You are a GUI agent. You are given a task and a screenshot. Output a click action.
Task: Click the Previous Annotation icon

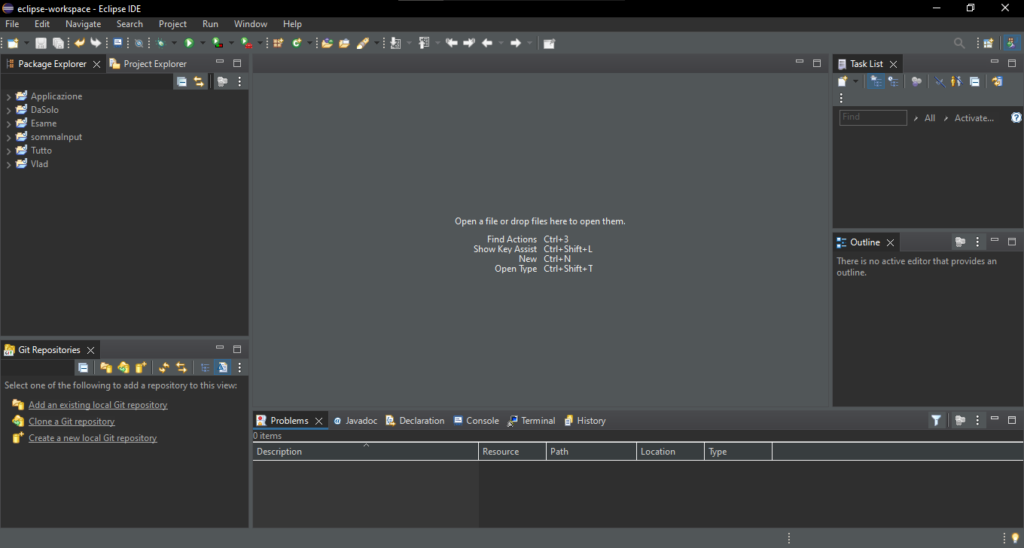[x=424, y=43]
